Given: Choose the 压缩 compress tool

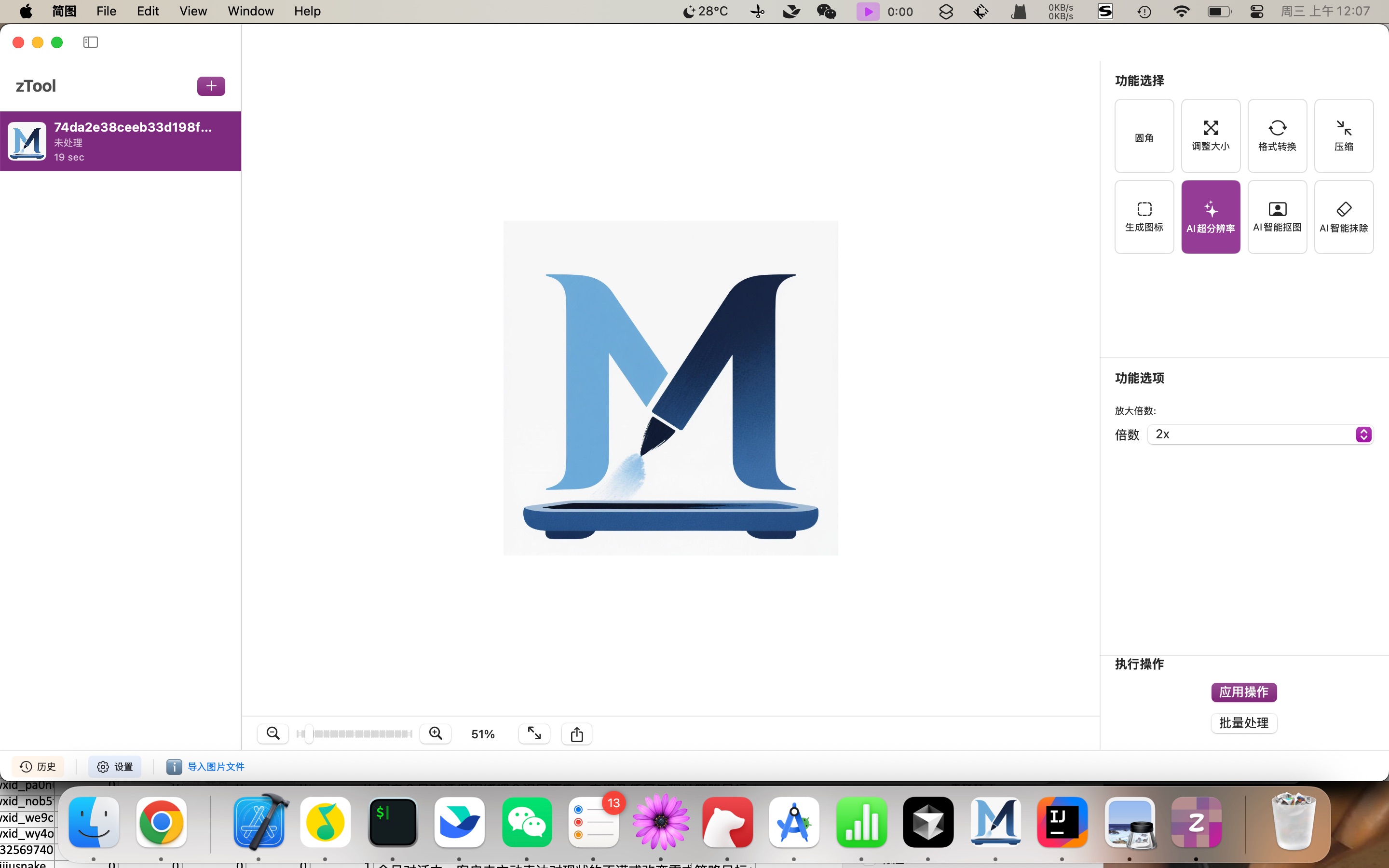Looking at the screenshot, I should point(1344,136).
